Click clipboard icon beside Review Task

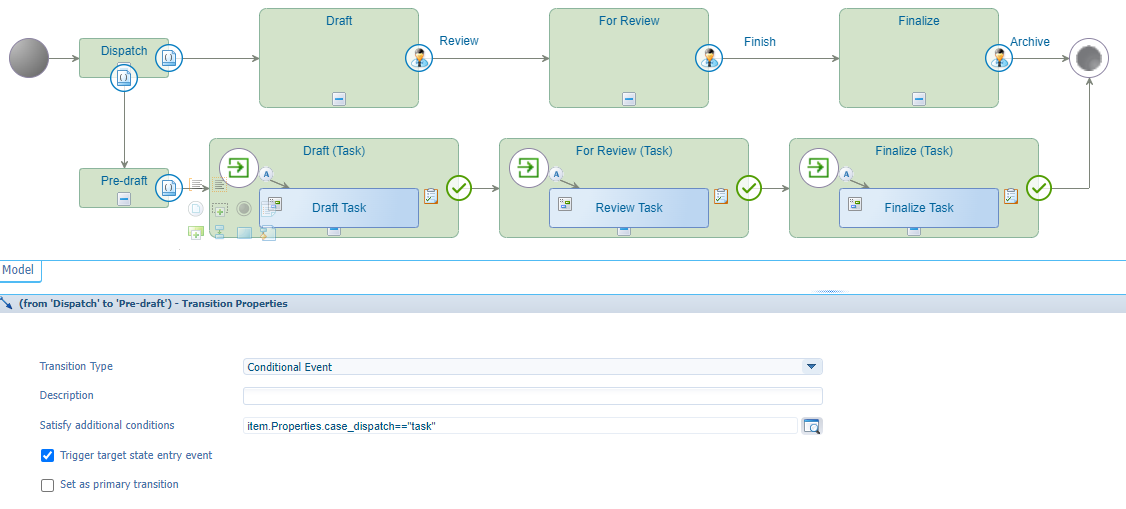click(721, 197)
